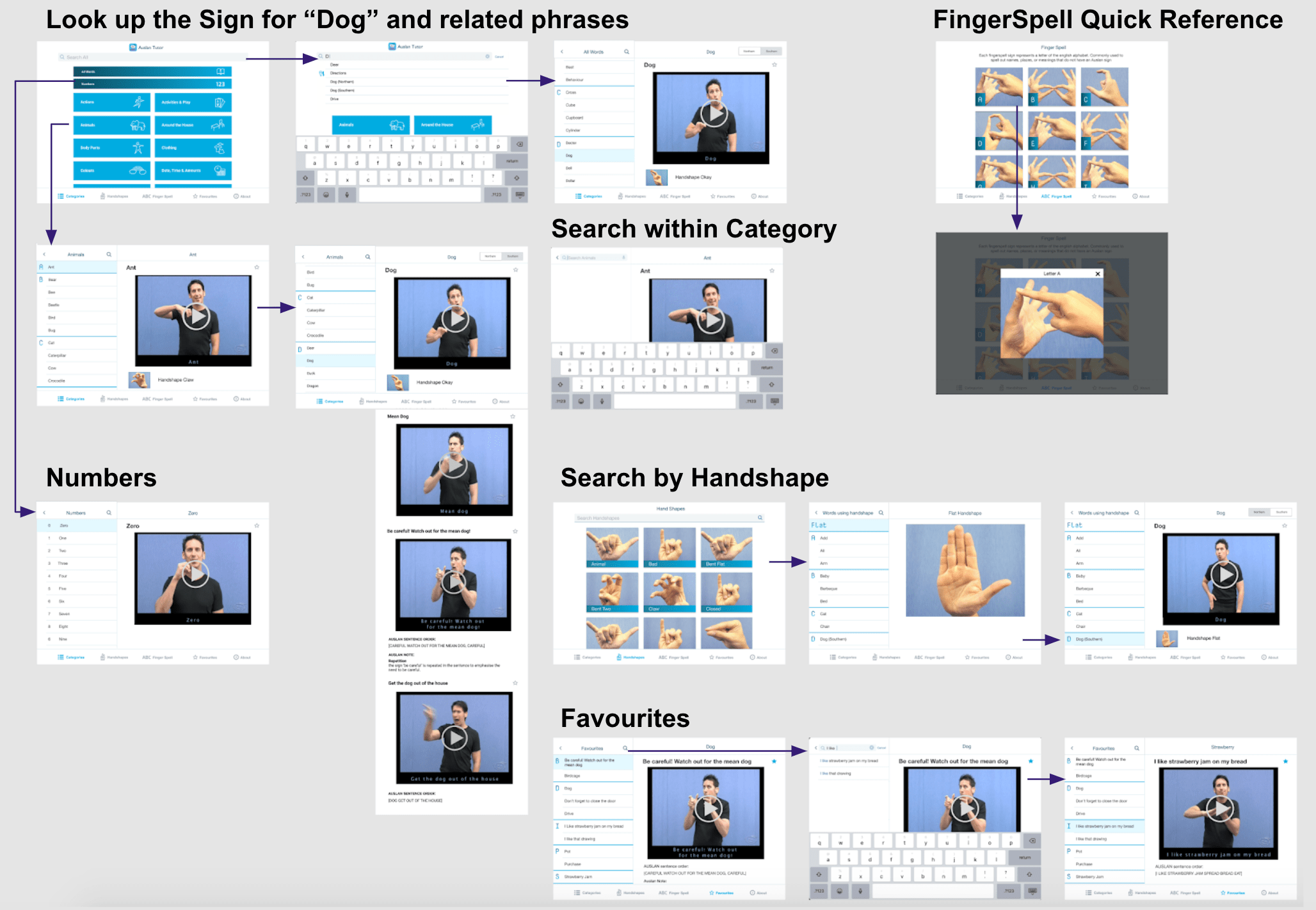
Task: Tap the backspace key on Search Animals keyboard
Action: pos(774,351)
